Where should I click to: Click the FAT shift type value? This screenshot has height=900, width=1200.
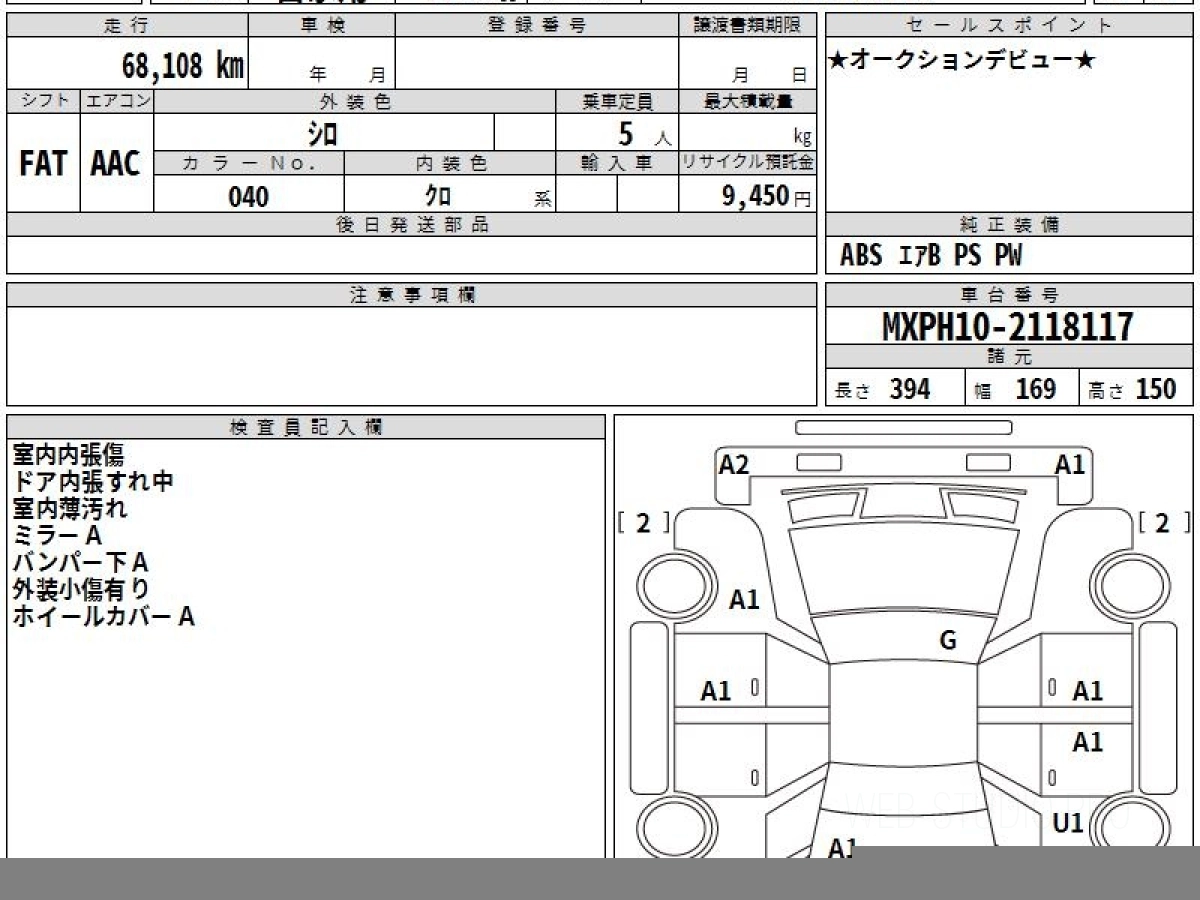[43, 164]
